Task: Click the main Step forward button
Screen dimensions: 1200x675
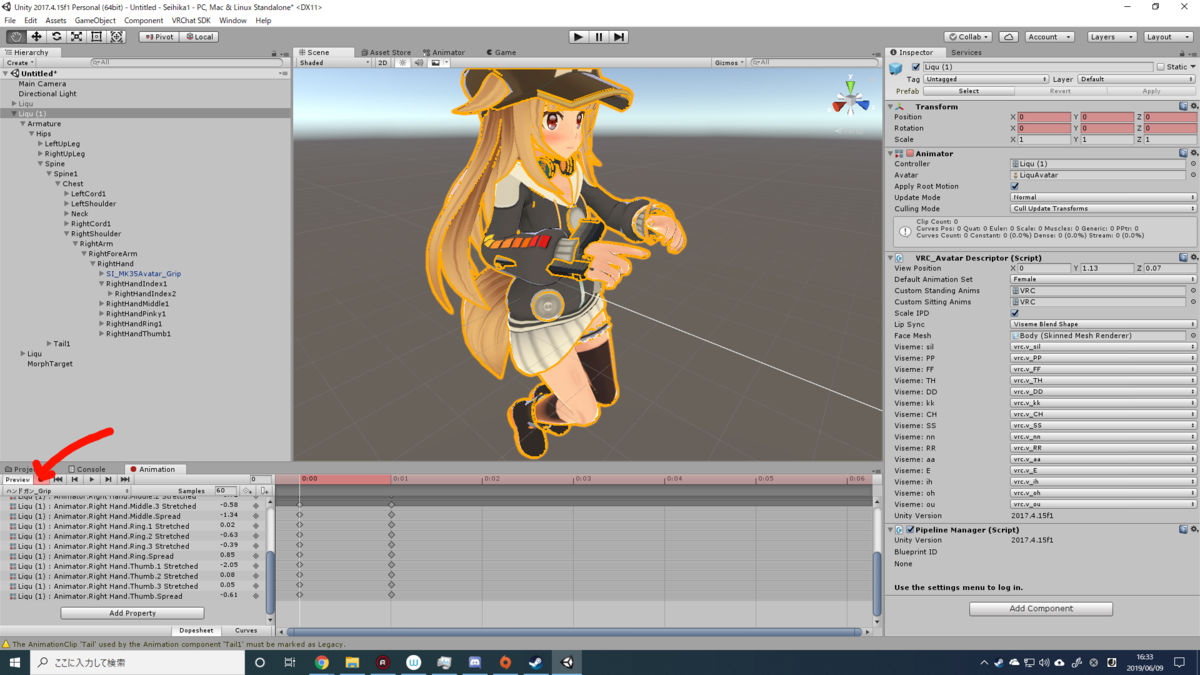Action: pos(619,37)
